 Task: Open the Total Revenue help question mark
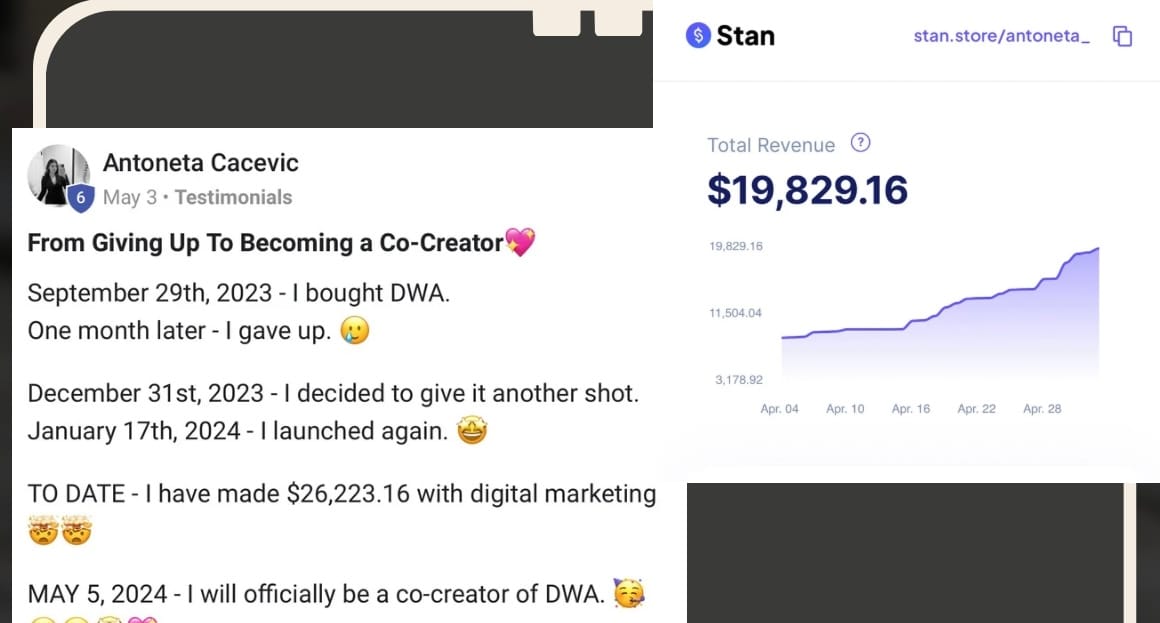860,143
